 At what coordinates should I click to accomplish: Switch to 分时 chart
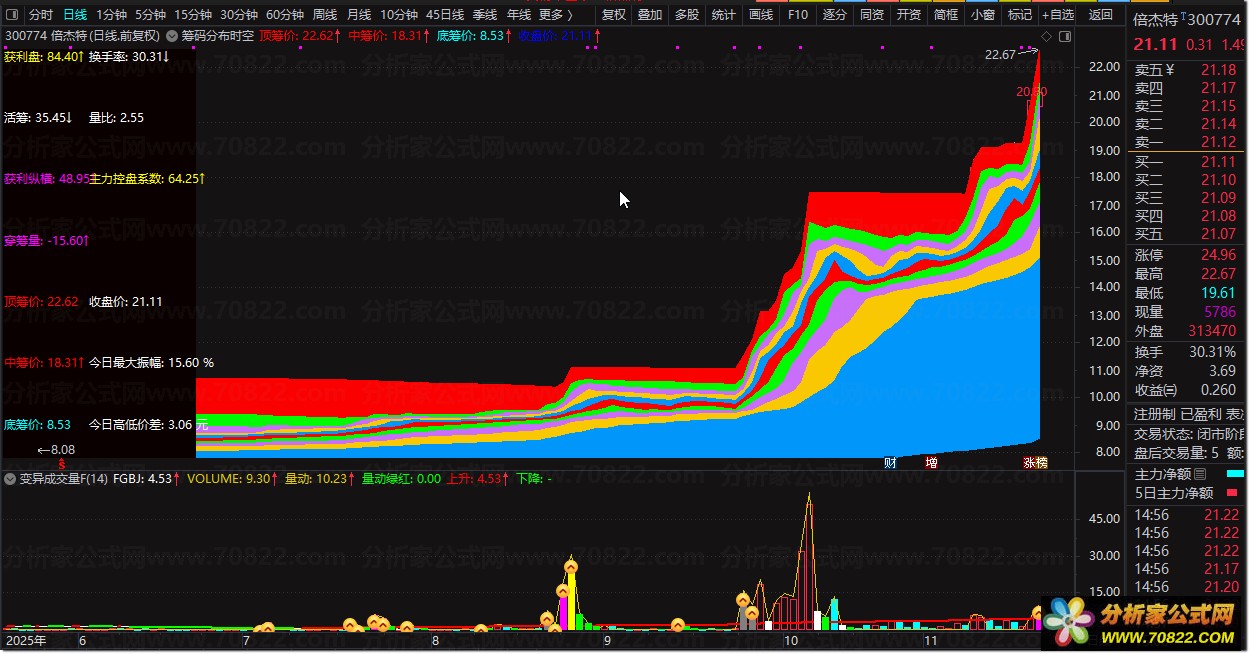pyautogui.click(x=41, y=15)
